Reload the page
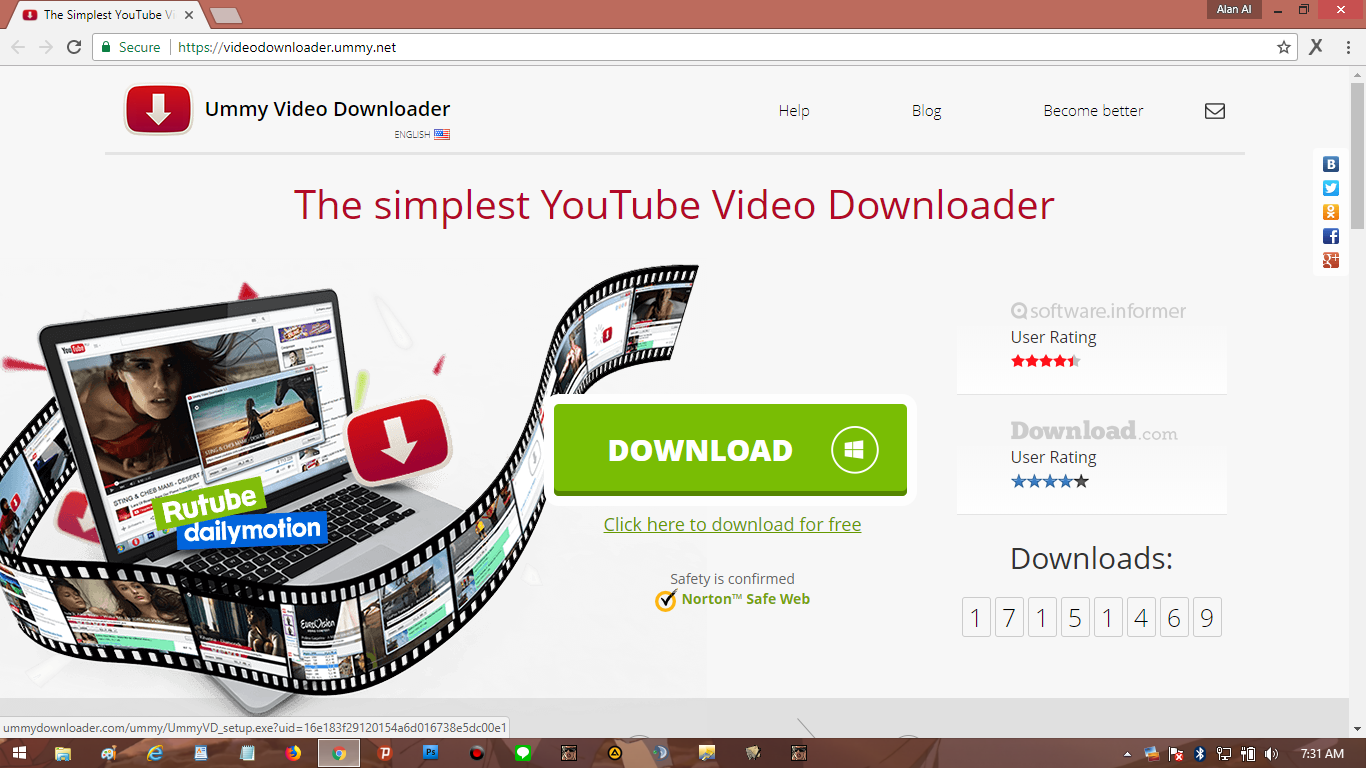This screenshot has height=768, width=1366. coord(74,47)
